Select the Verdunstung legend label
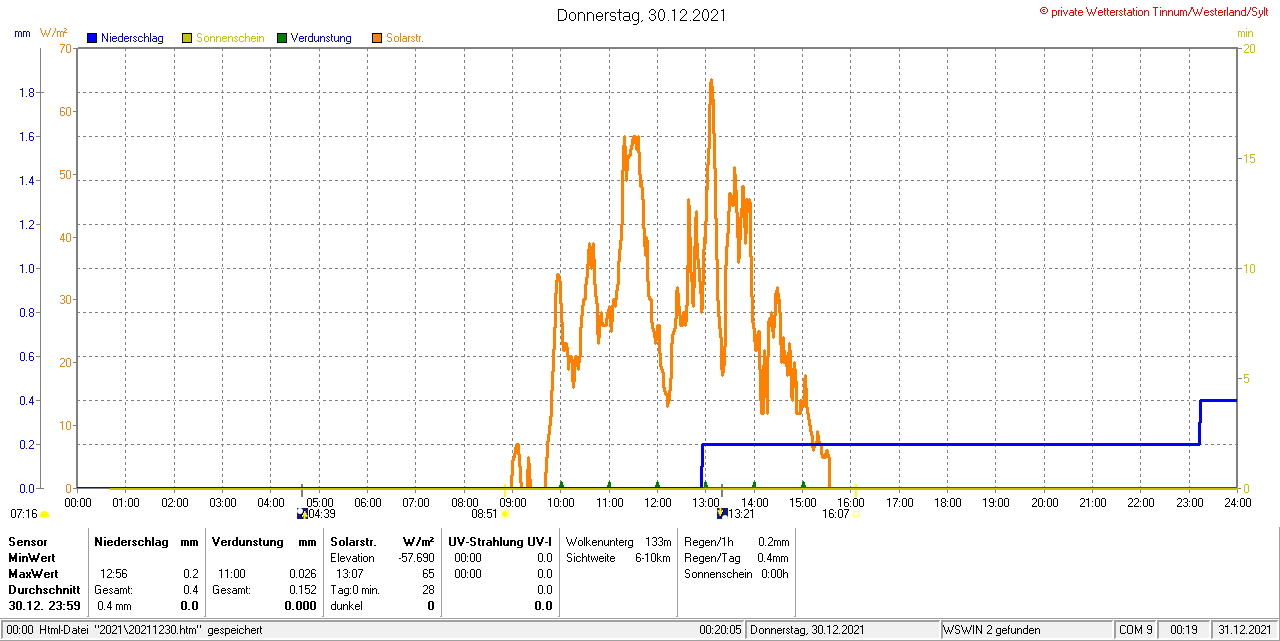Viewport: 1280px width, 641px height. (x=321, y=38)
